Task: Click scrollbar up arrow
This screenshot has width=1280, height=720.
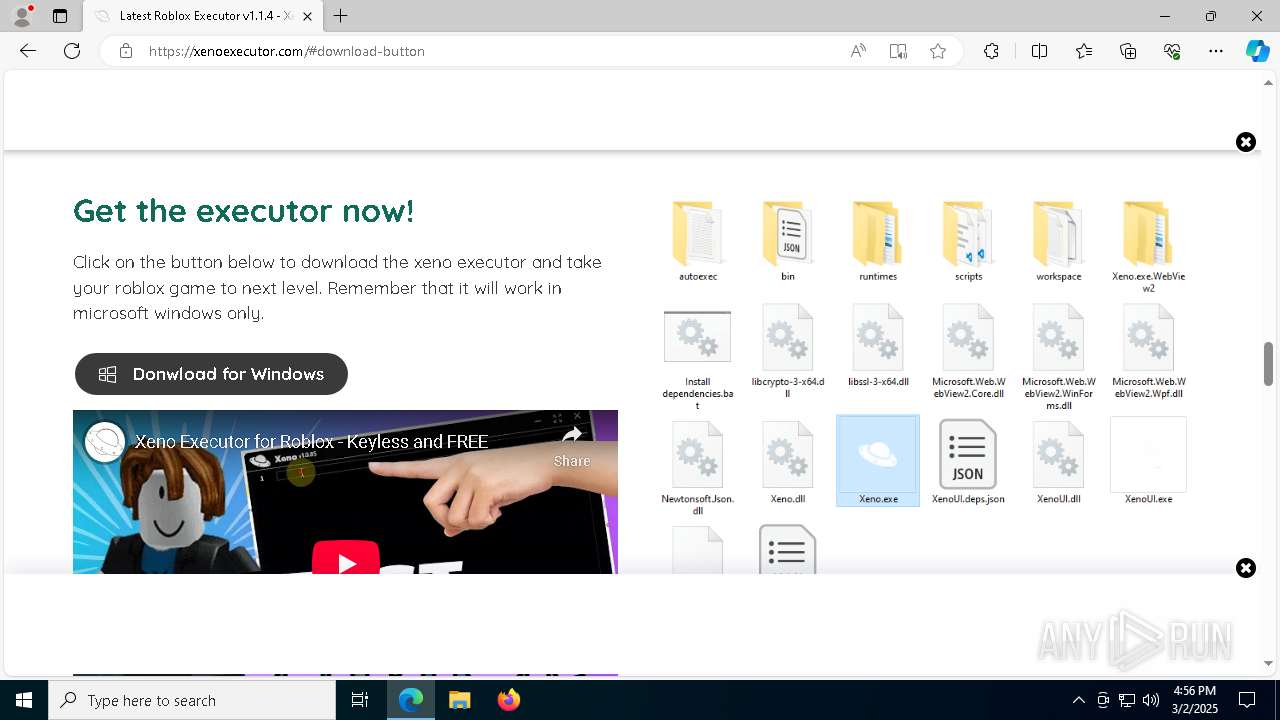Action: coord(1268,82)
